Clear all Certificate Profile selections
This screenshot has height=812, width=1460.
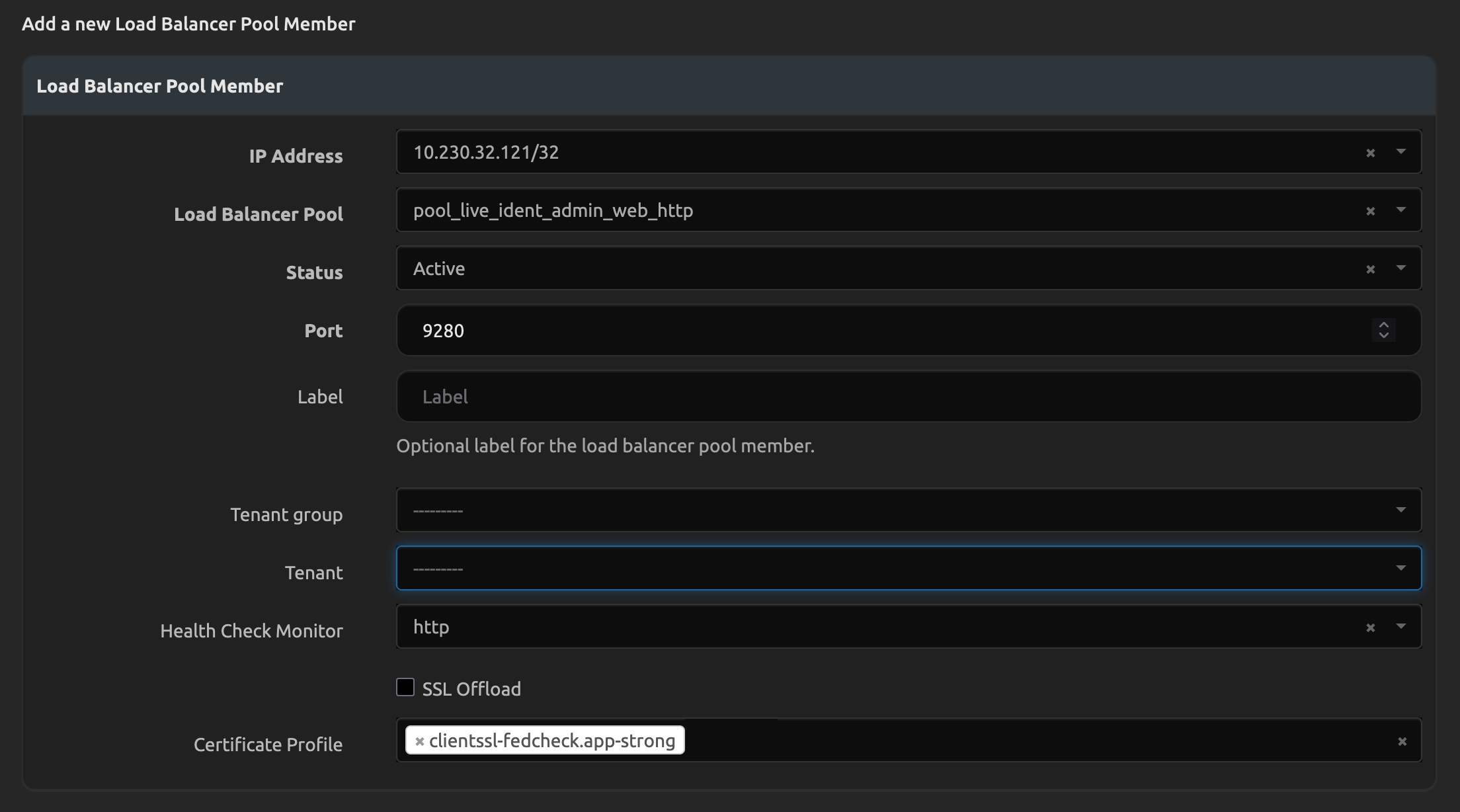point(1402,742)
